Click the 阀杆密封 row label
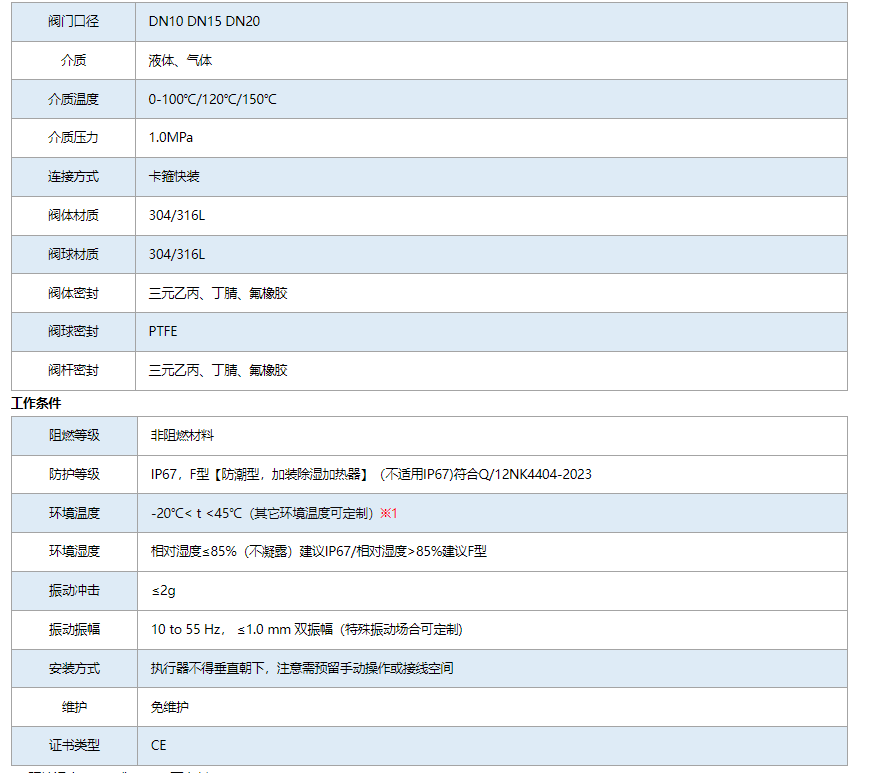The height and width of the screenshot is (773, 890). point(74,370)
